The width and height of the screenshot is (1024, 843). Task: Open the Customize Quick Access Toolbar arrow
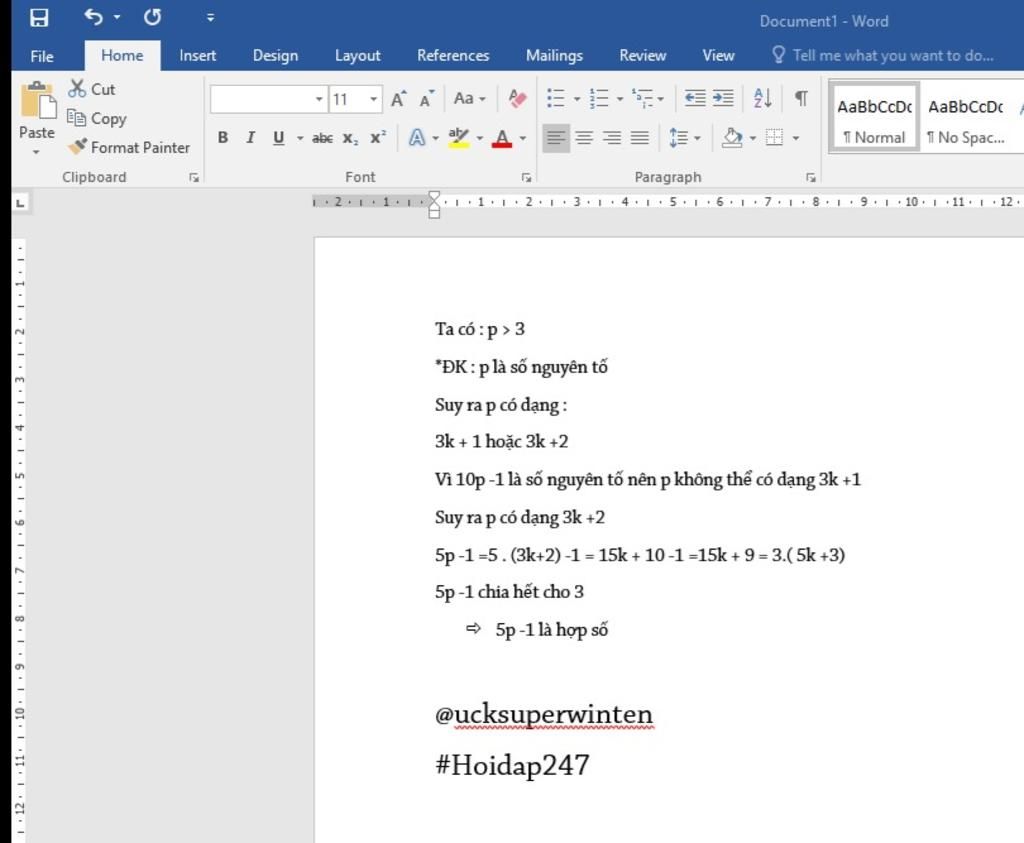210,18
